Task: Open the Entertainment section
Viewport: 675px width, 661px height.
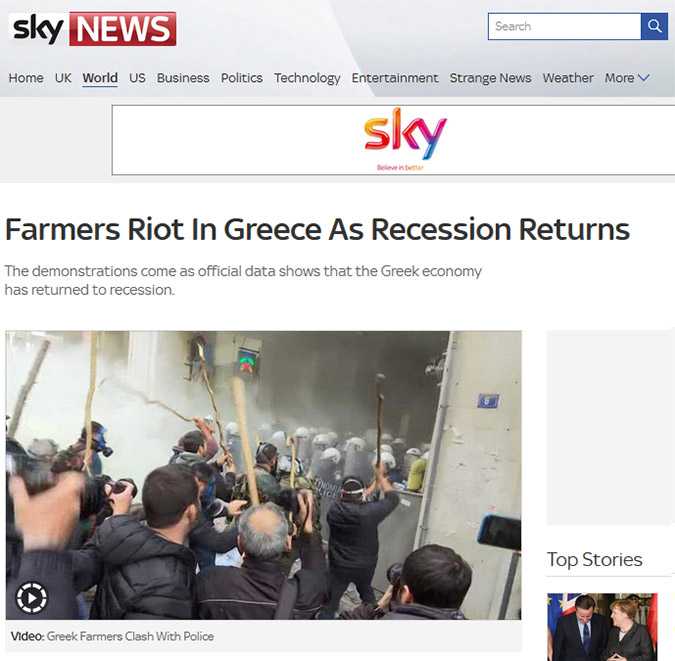Action: tap(395, 78)
